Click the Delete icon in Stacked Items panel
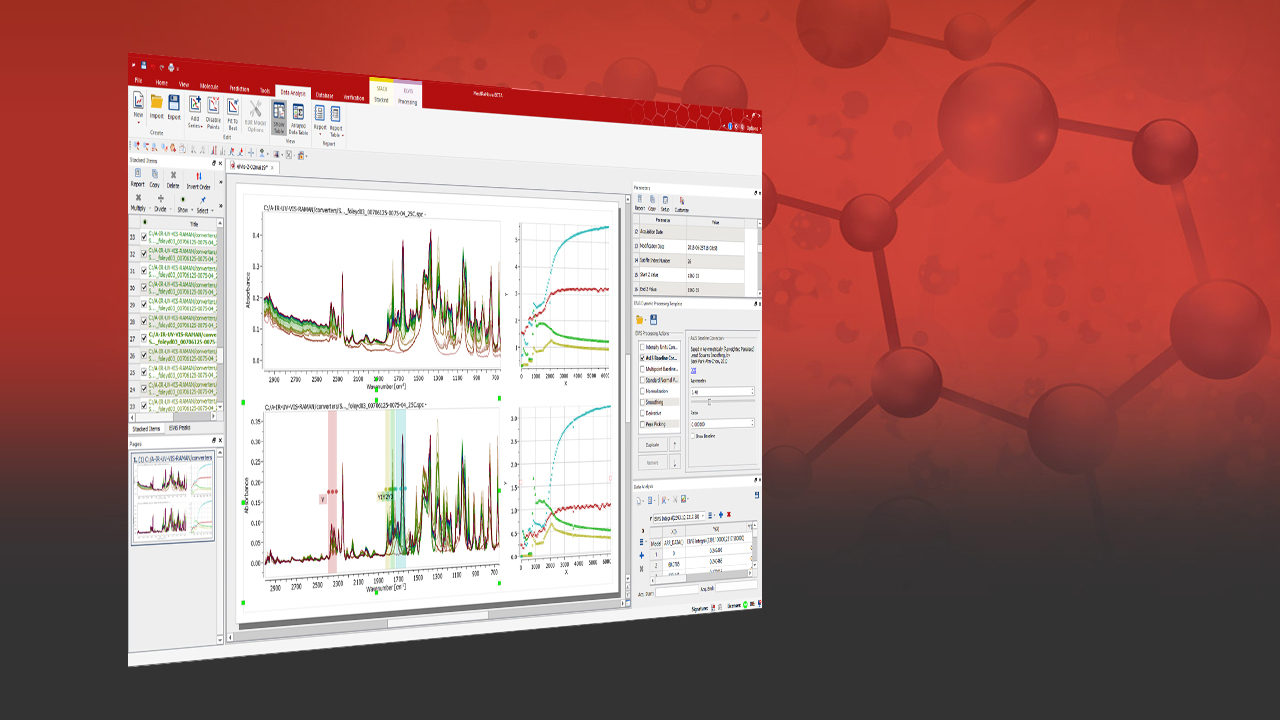The image size is (1280, 720). [173, 175]
